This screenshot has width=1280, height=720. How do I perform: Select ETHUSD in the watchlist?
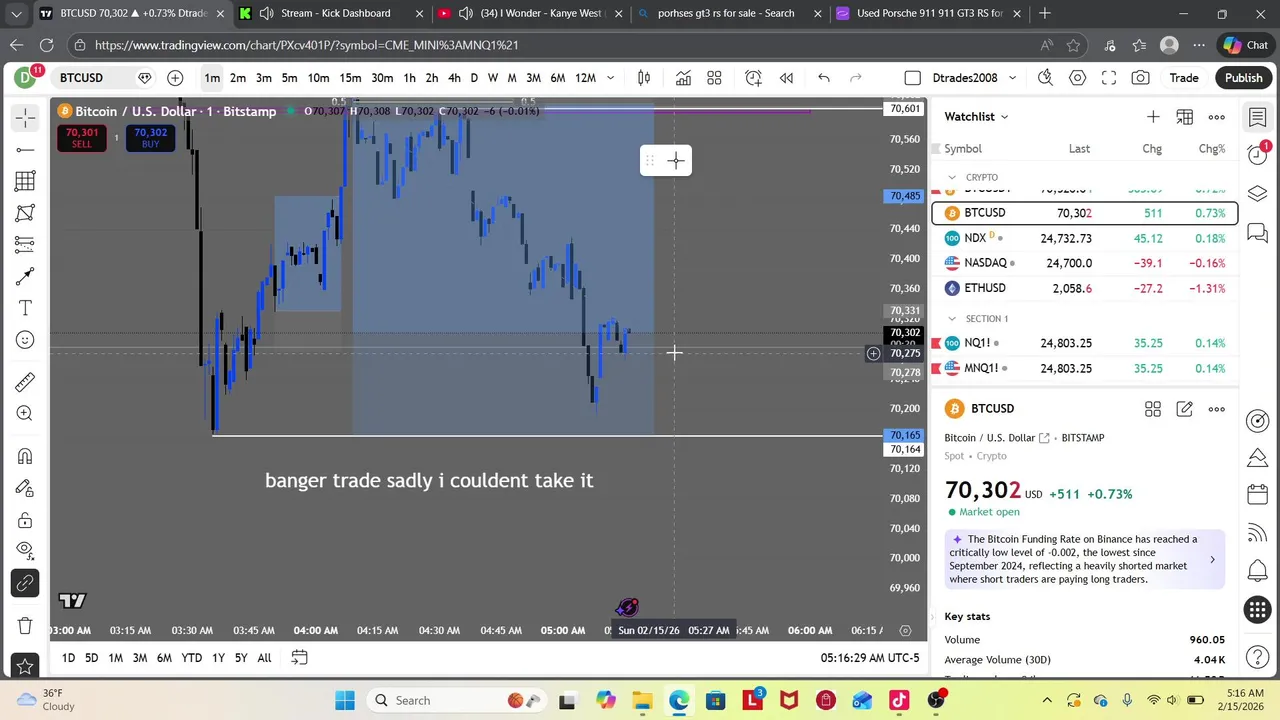pyautogui.click(x=1085, y=288)
